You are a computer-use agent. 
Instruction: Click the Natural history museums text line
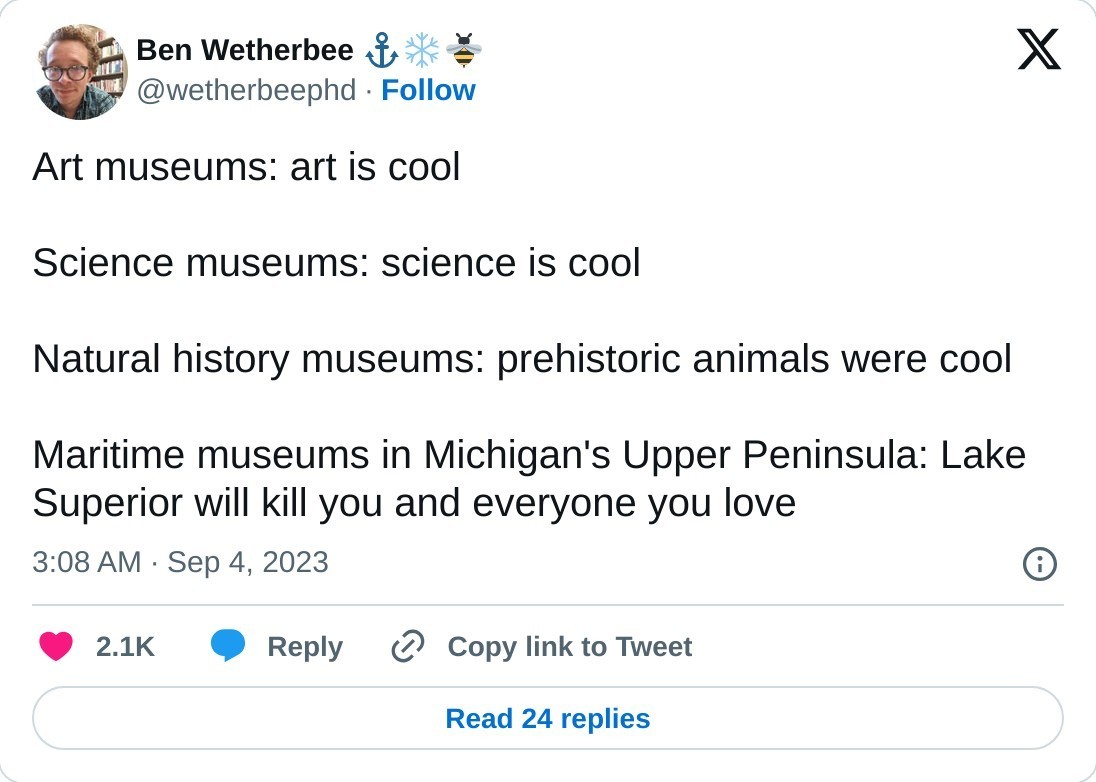521,358
